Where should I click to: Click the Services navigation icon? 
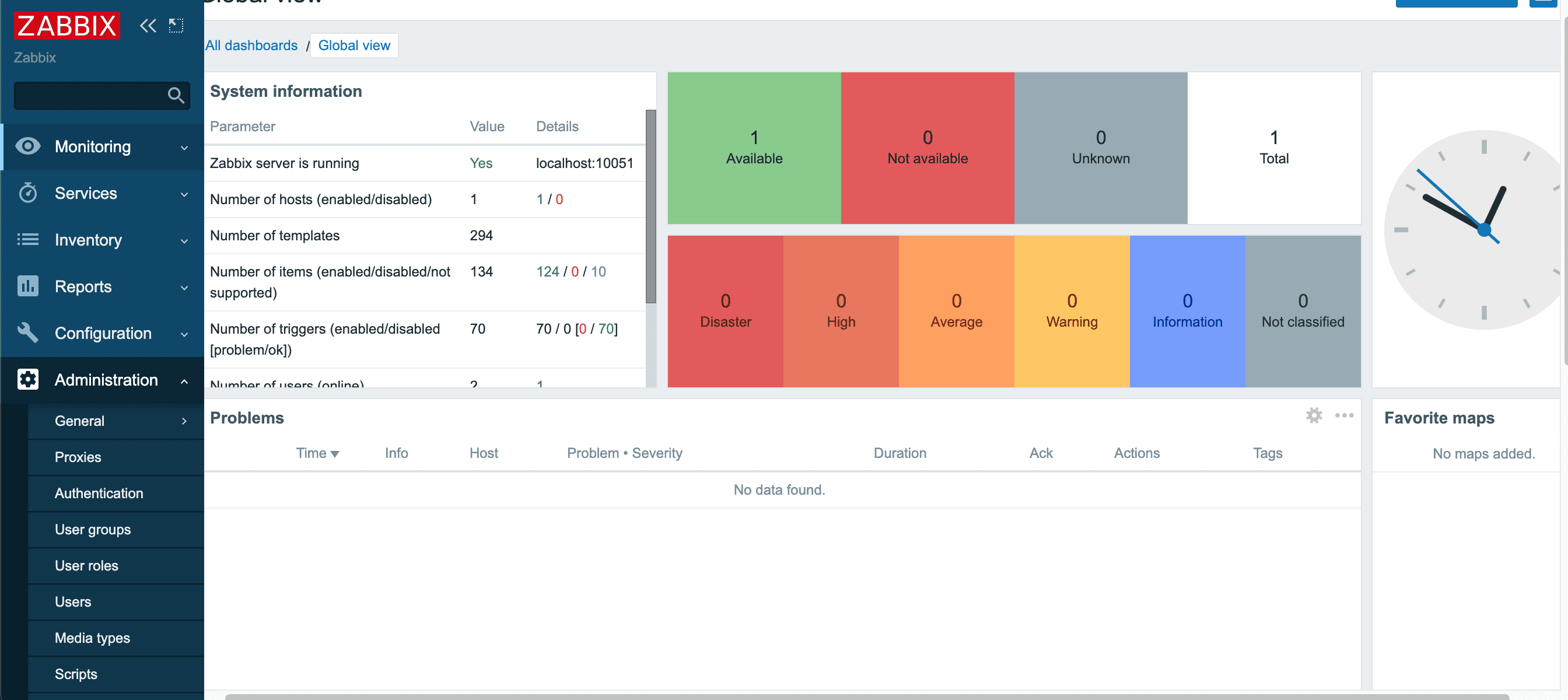pyautogui.click(x=27, y=193)
